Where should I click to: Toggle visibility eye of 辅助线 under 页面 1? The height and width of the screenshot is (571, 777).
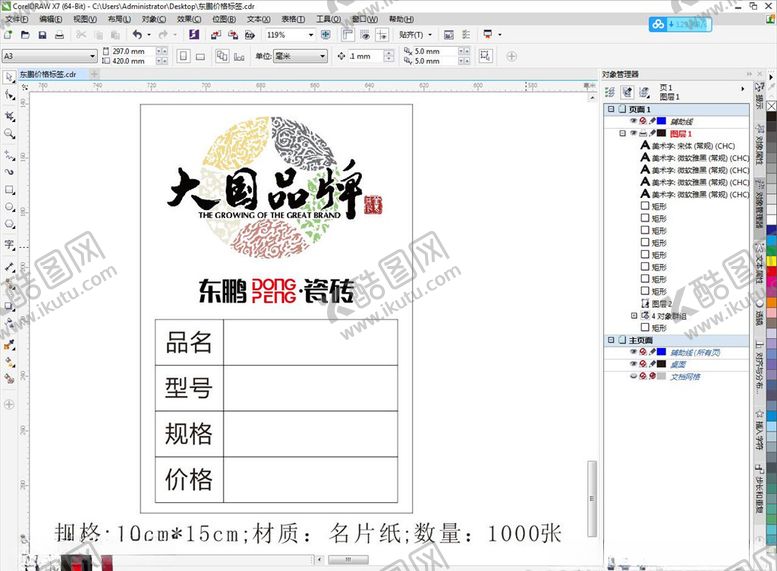click(x=633, y=121)
